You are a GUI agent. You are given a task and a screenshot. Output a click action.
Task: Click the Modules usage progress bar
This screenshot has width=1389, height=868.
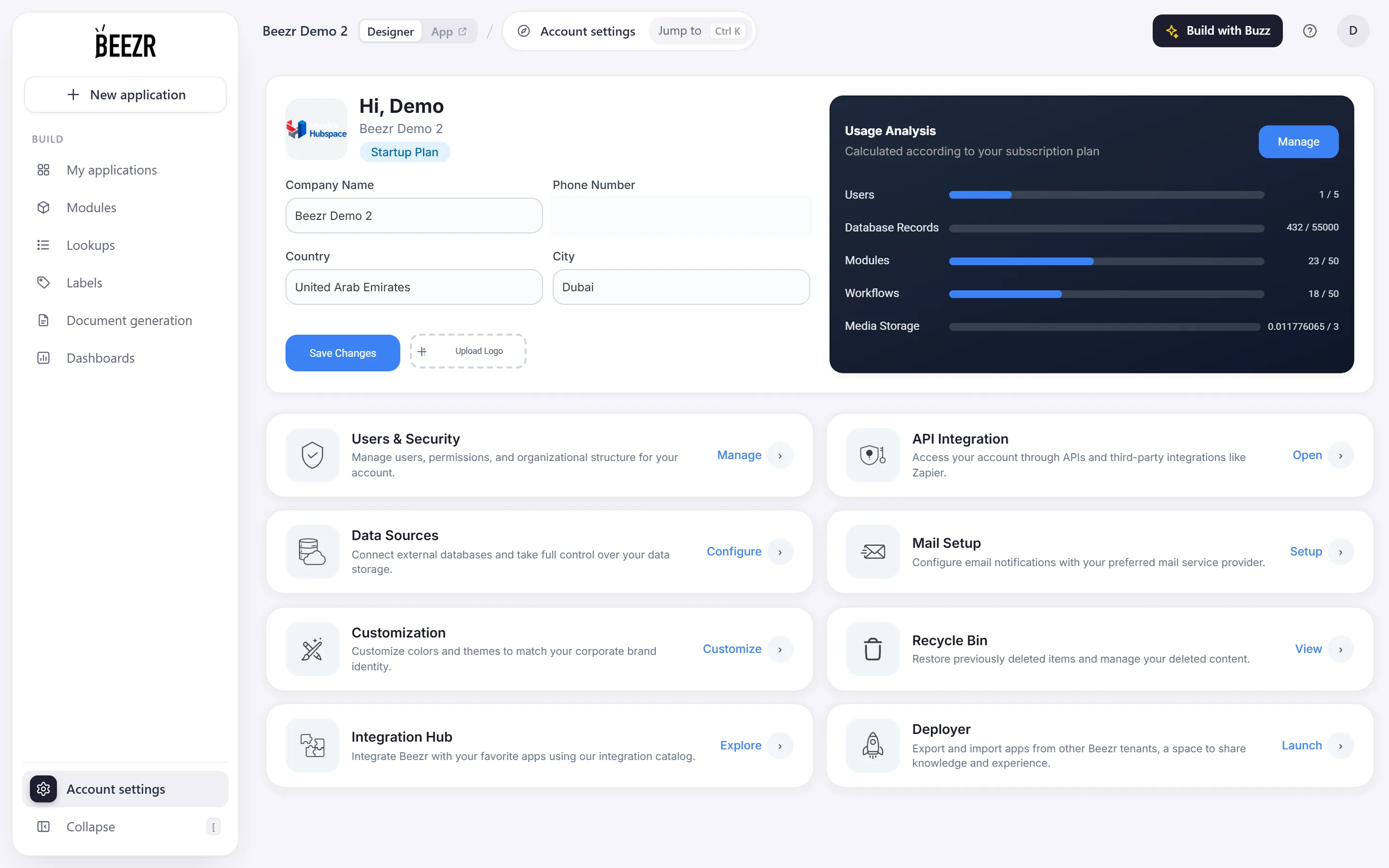pos(1106,261)
